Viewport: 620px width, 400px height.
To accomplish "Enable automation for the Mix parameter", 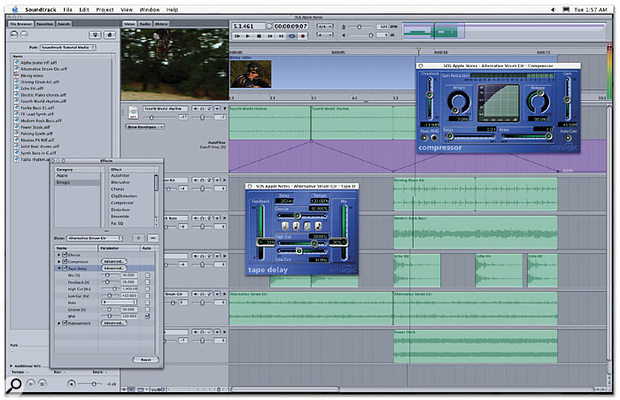I will 147,275.
